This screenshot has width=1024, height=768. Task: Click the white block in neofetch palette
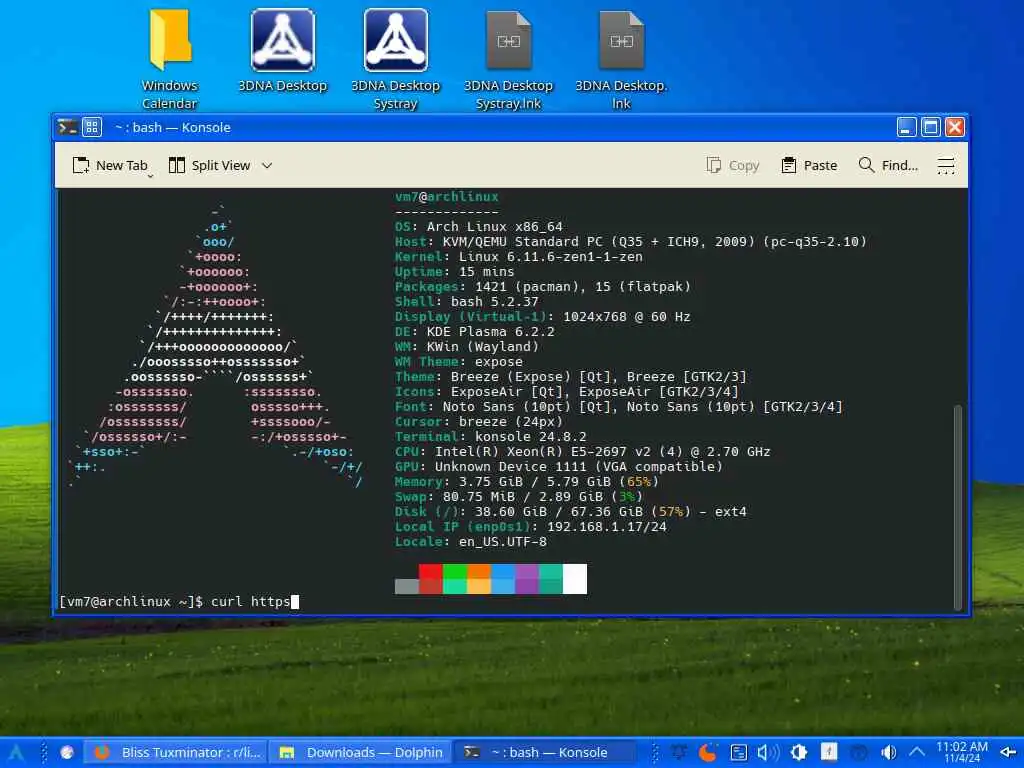(575, 579)
